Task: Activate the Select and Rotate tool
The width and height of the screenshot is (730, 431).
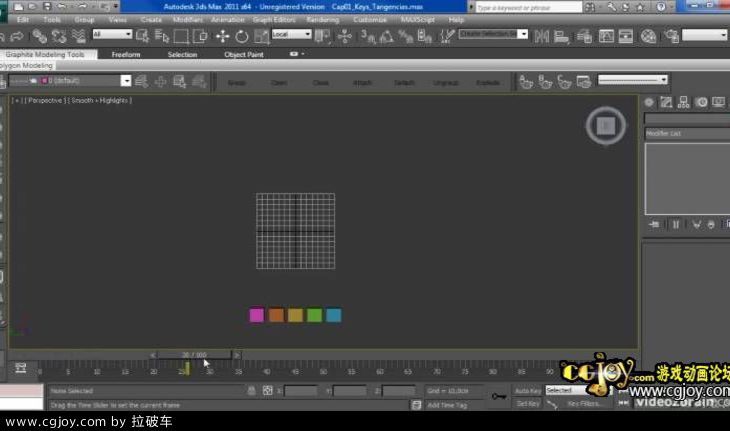Action: coord(242,36)
